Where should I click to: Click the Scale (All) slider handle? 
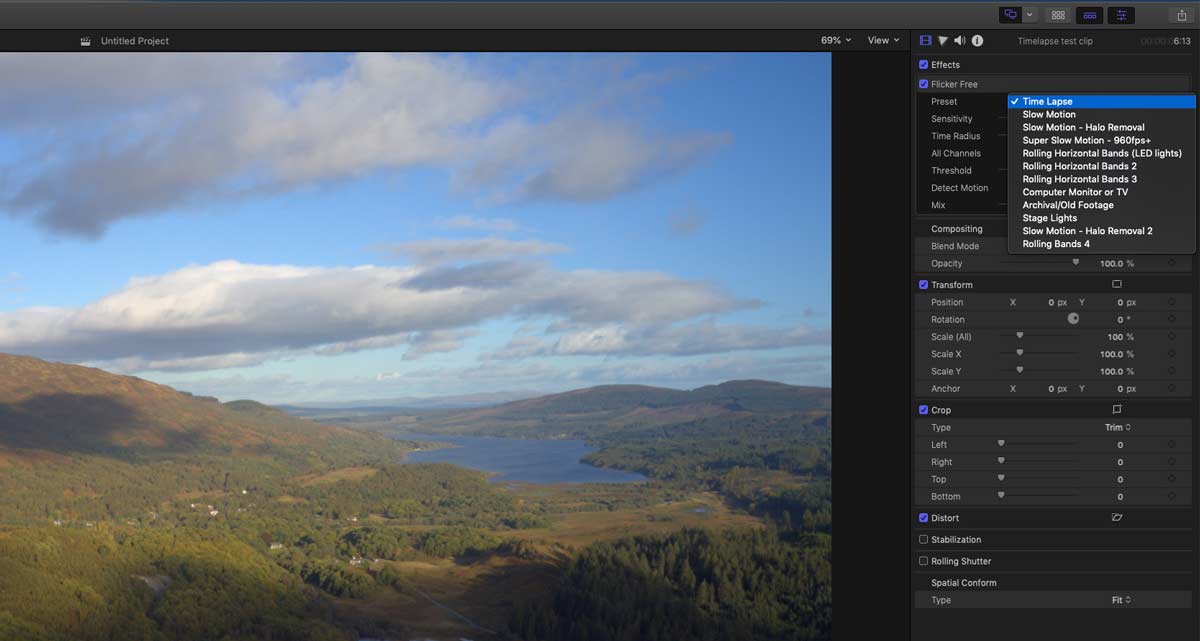click(1019, 336)
